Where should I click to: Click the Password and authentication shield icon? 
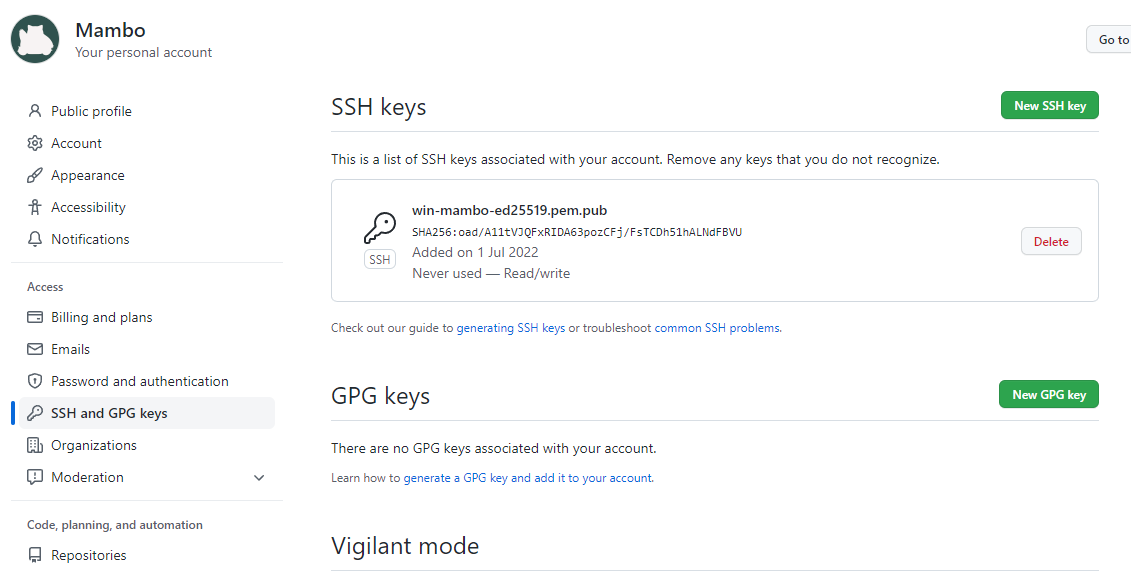click(x=35, y=381)
